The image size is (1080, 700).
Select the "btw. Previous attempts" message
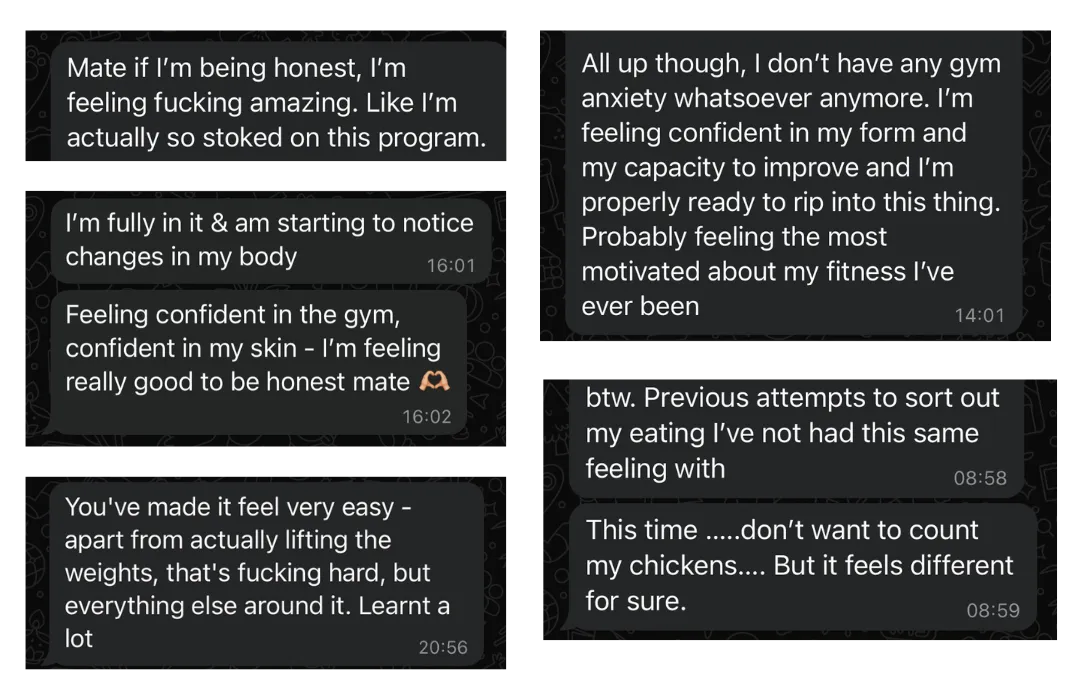(795, 433)
